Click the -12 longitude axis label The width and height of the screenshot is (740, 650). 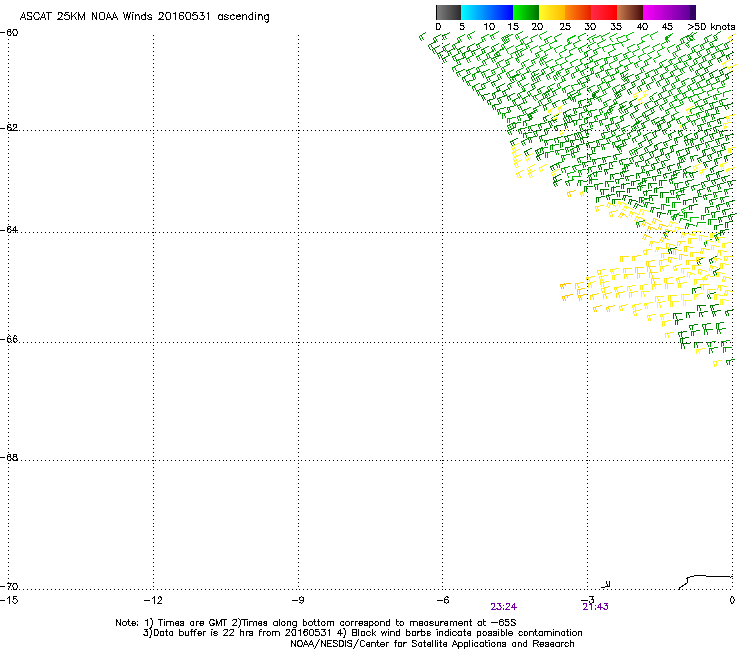tap(153, 600)
